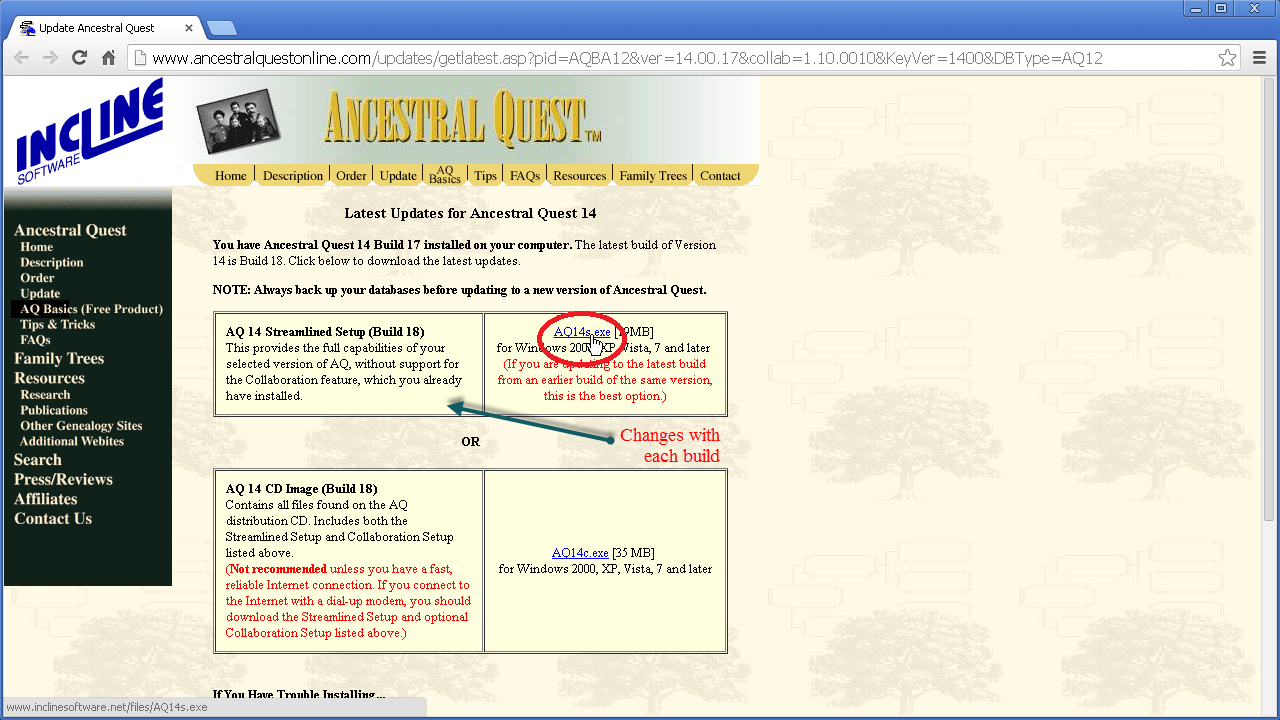Open Update in top navigation bar

pos(398,176)
